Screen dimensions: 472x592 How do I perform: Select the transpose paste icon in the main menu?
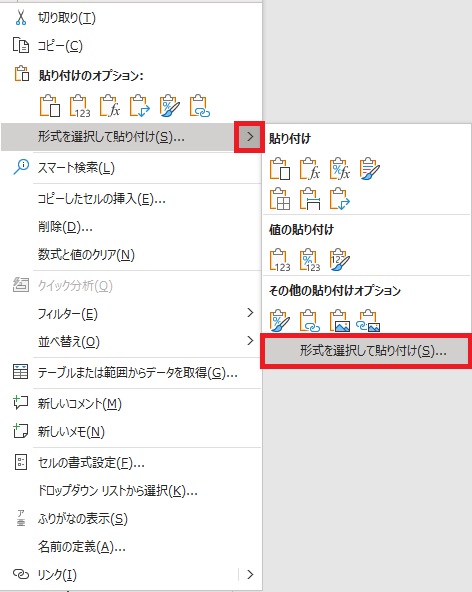[140, 106]
